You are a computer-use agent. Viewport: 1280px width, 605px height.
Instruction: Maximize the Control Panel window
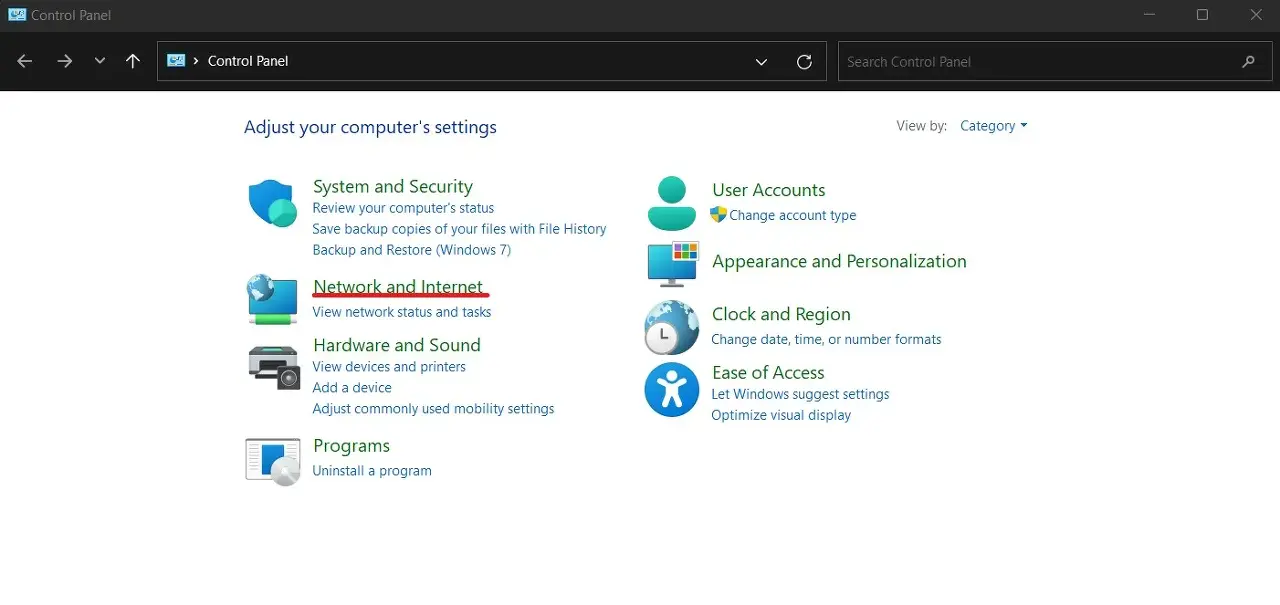click(x=1202, y=15)
